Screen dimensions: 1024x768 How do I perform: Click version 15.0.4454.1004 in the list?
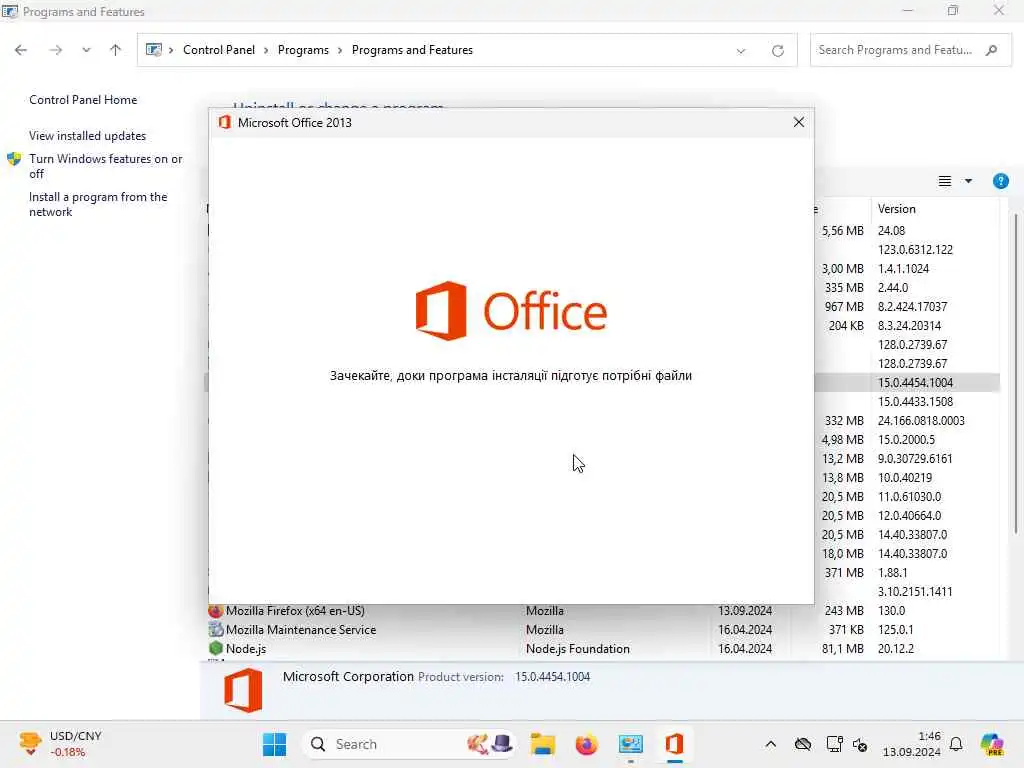click(915, 383)
